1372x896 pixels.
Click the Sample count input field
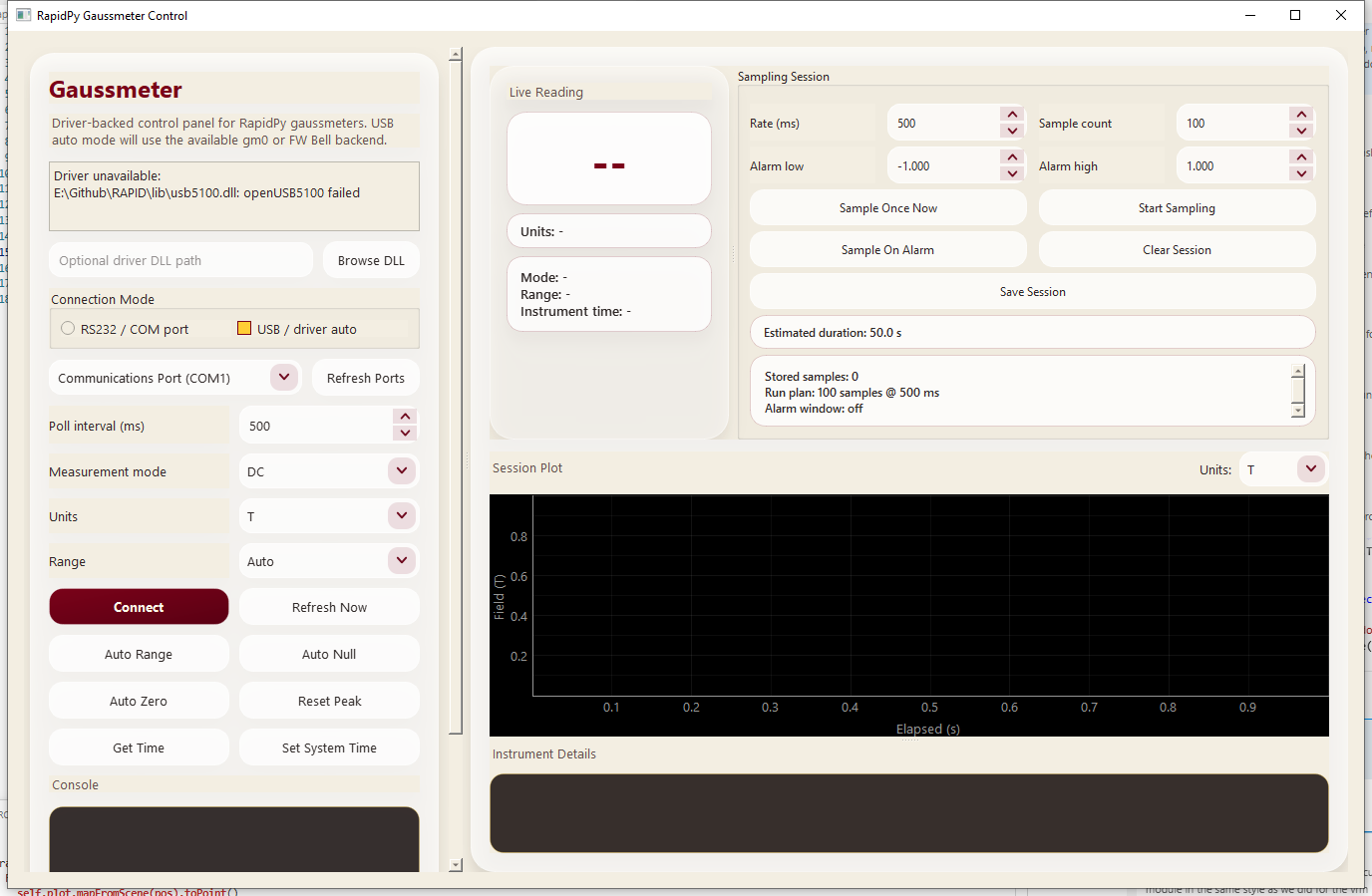point(1232,124)
